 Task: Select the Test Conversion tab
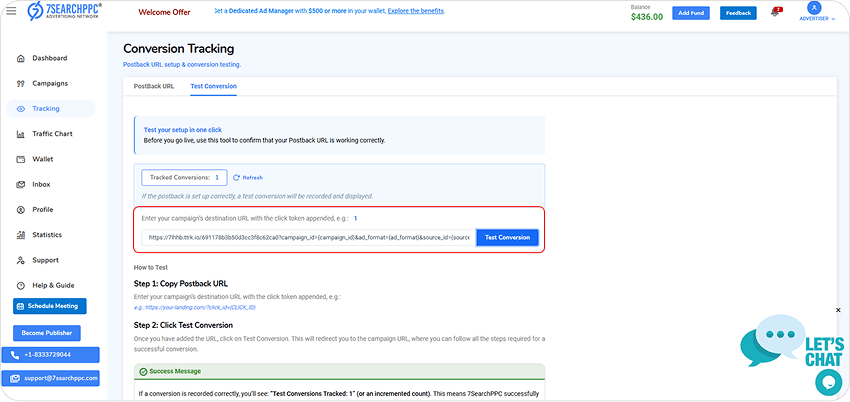[x=213, y=87]
